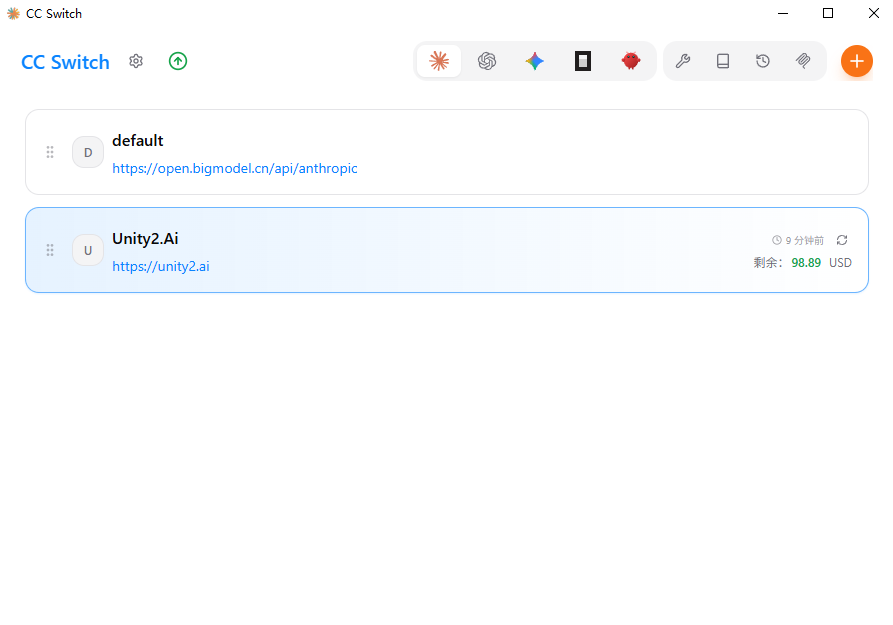Click the drag handle of Unity2.Ai provider
The image size is (893, 625).
(x=50, y=250)
